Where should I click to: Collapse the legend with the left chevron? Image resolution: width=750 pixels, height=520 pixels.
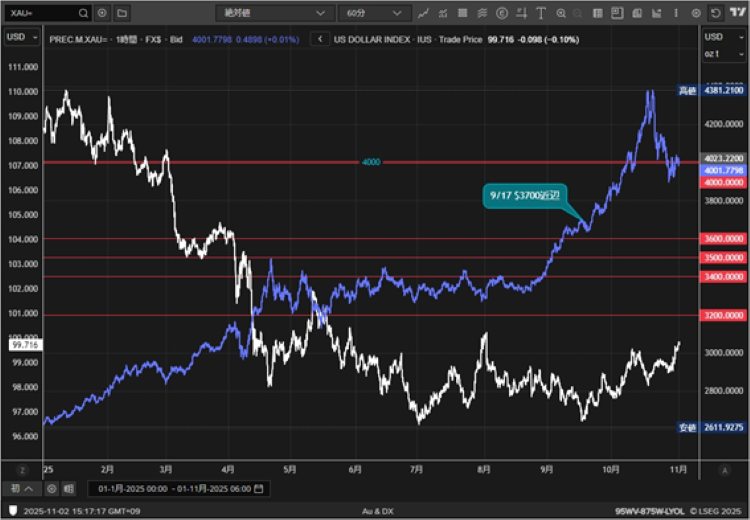320,39
